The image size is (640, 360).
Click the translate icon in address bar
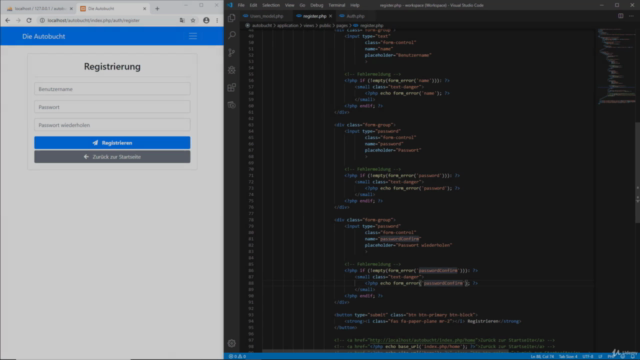click(x=182, y=20)
